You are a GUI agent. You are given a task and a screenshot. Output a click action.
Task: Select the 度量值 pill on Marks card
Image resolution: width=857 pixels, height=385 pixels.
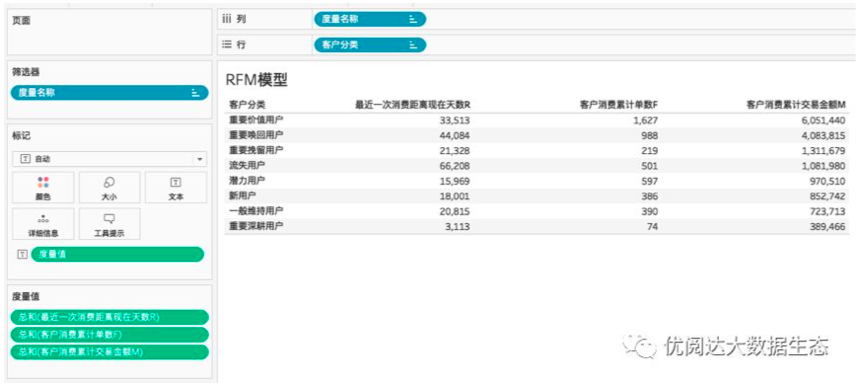[118, 254]
